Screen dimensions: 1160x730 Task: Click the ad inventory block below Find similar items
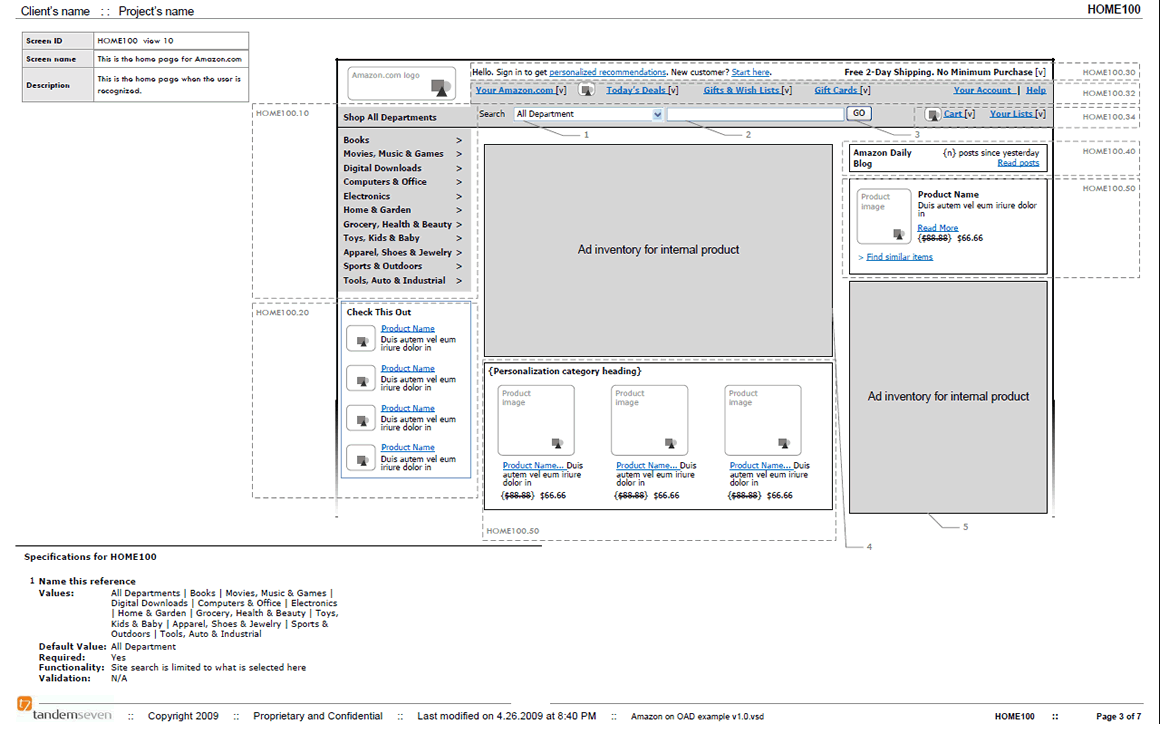click(x=948, y=397)
